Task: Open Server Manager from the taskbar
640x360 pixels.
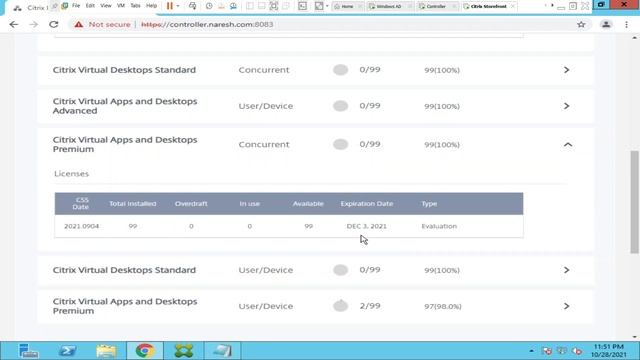Action: coord(28,351)
